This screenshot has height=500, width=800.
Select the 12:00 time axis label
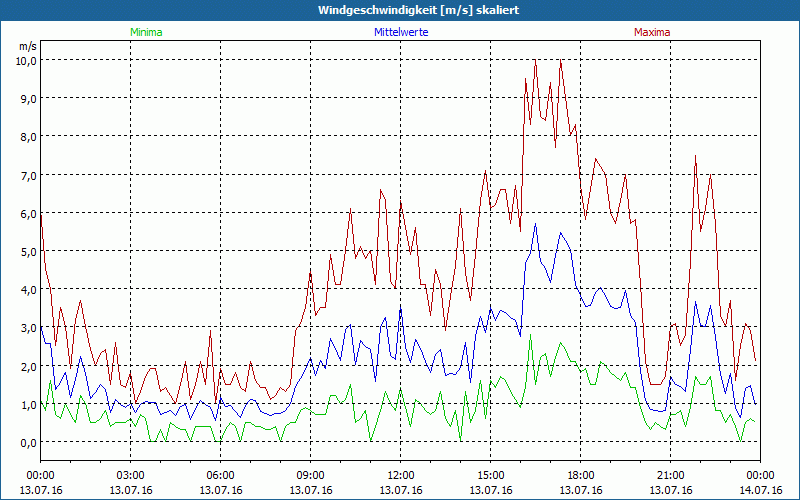(x=401, y=475)
